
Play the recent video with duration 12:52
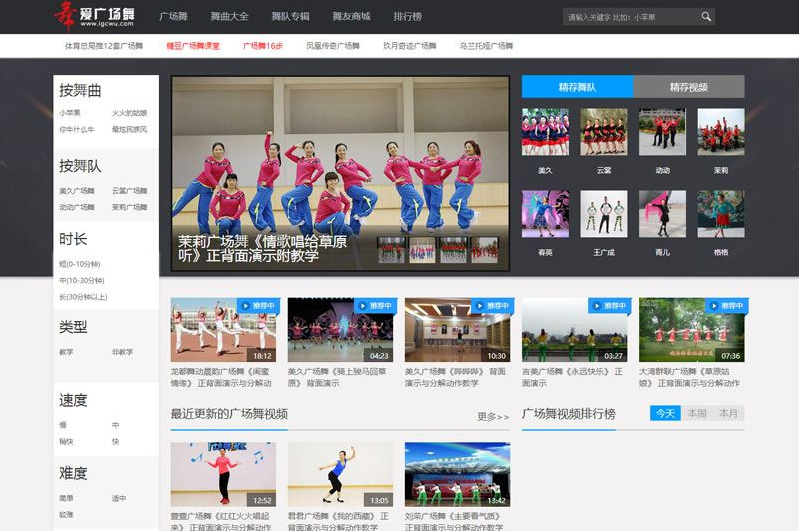pyautogui.click(x=223, y=474)
